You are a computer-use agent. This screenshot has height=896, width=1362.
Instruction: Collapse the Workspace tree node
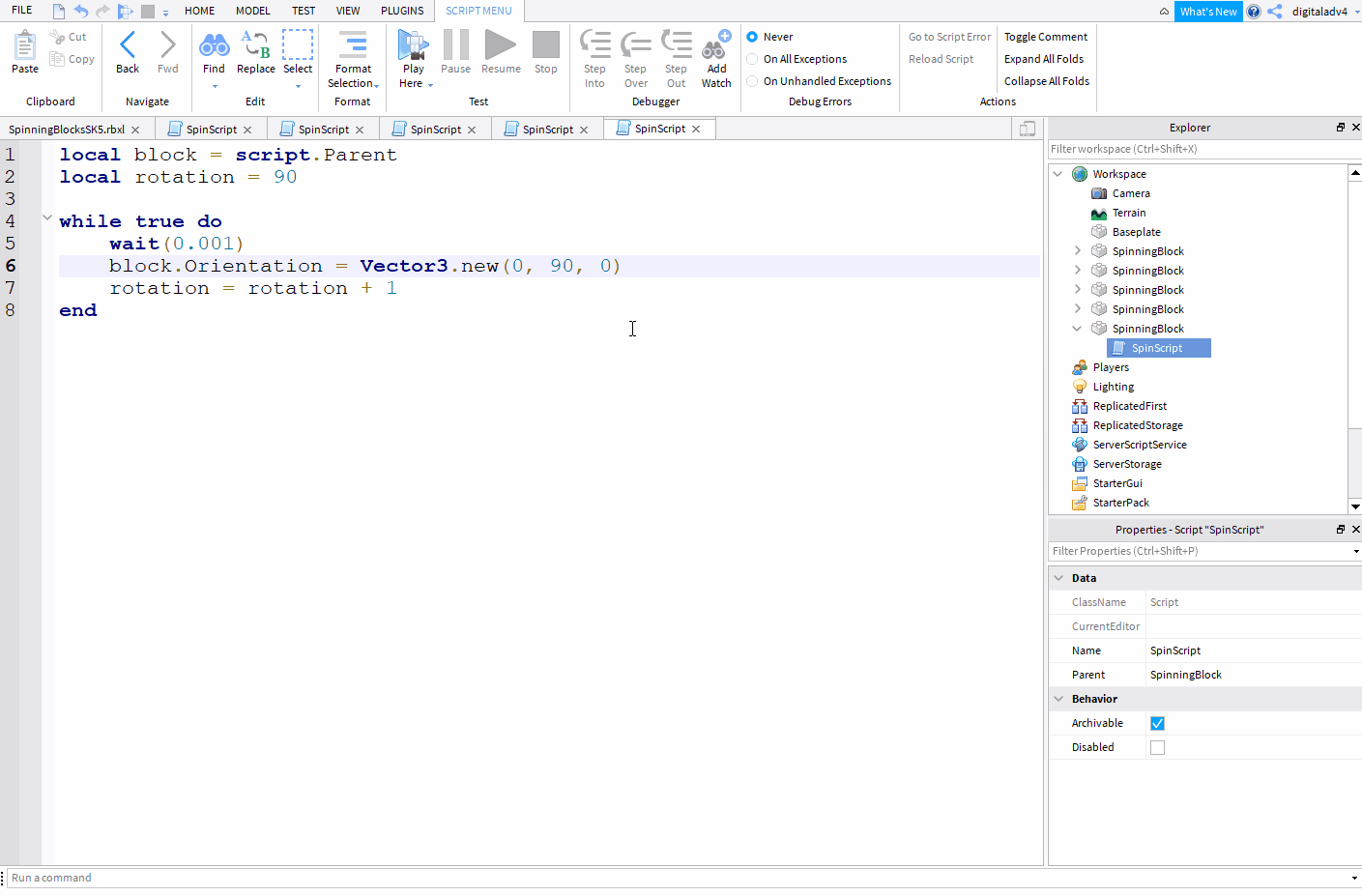point(1058,174)
